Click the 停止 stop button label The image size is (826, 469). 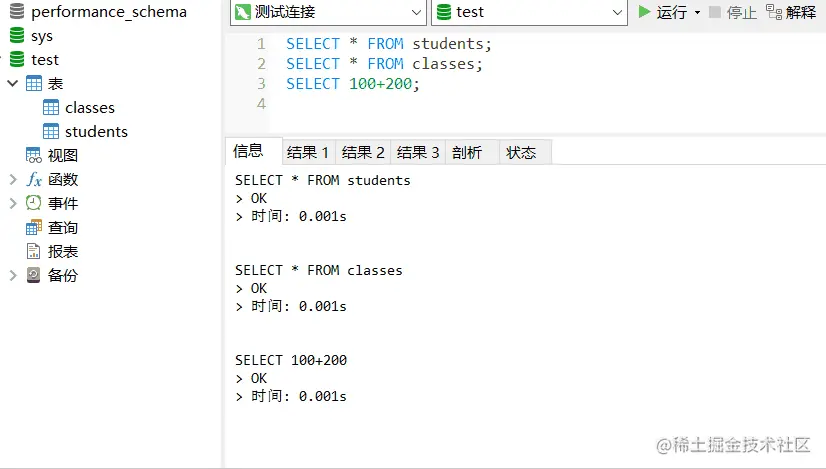[x=742, y=12]
